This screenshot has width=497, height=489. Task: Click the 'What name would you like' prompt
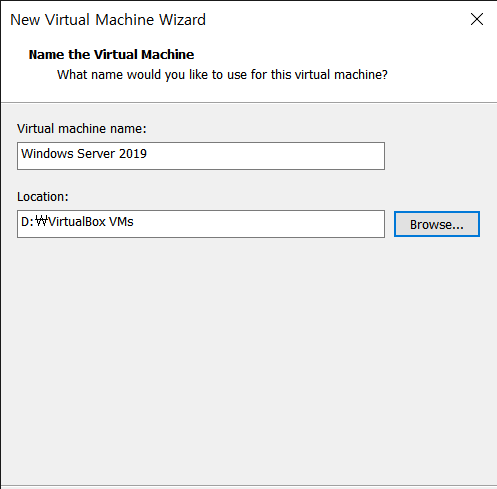click(222, 75)
